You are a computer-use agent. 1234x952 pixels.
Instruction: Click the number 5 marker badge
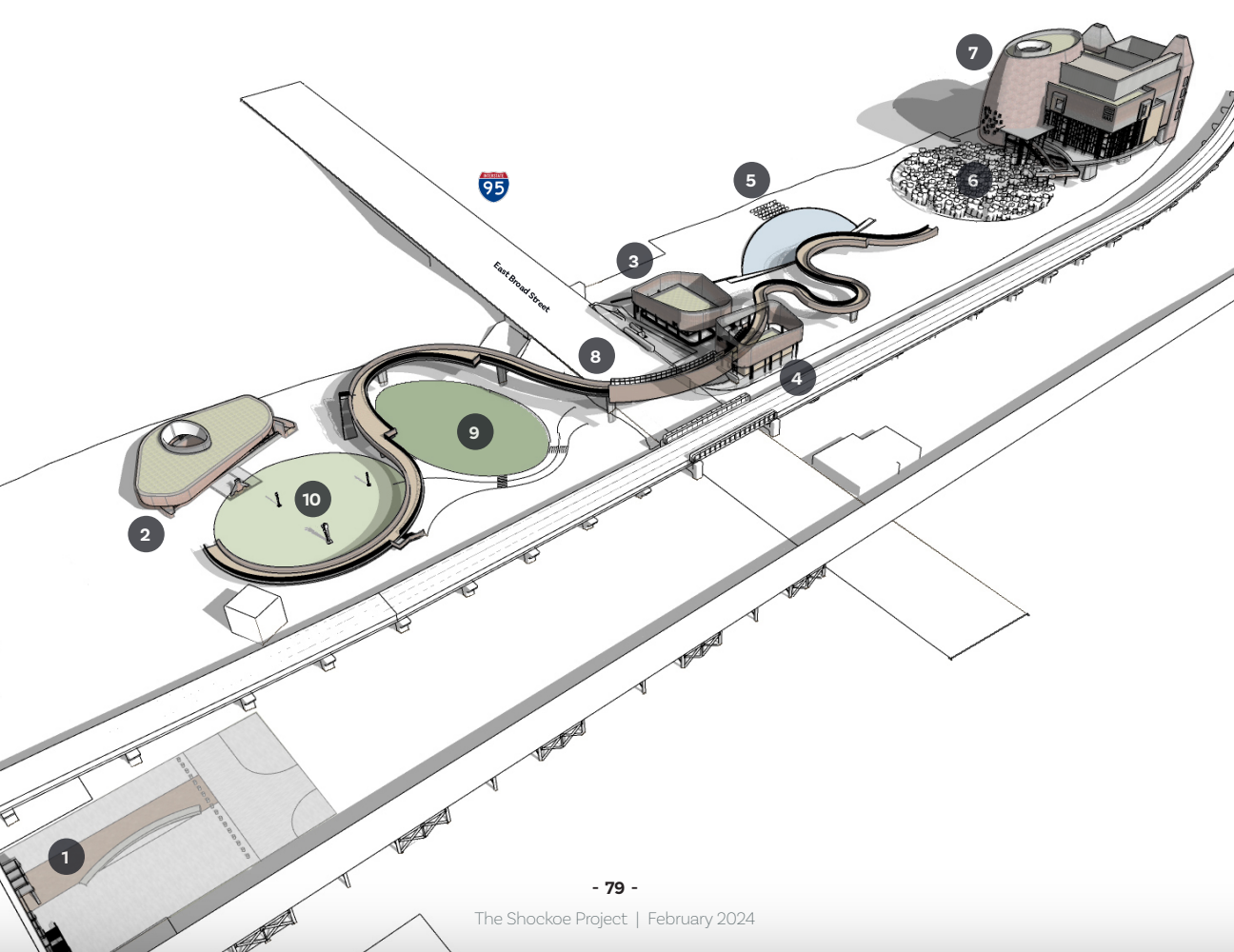pos(751,180)
